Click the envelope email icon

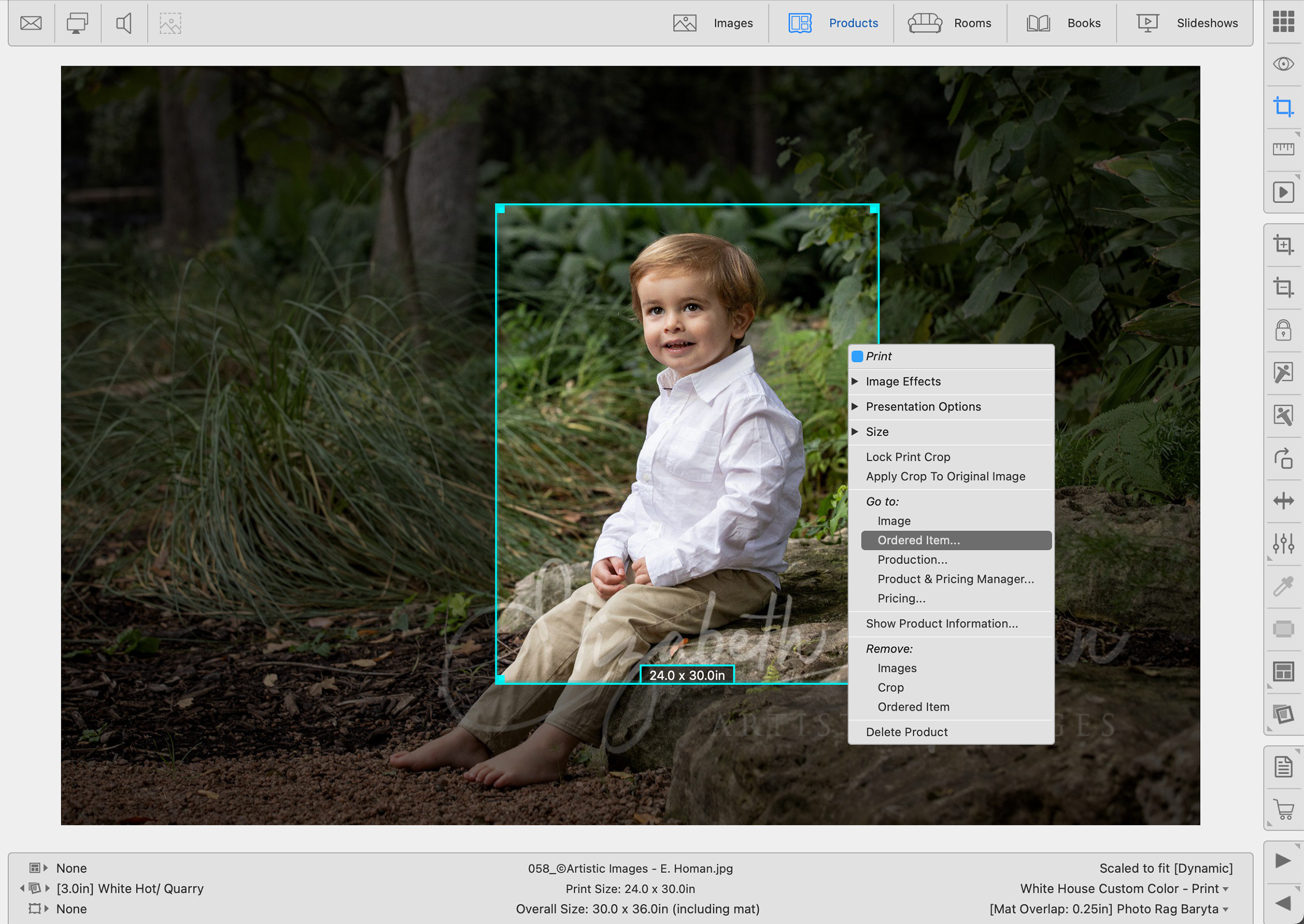[x=31, y=24]
